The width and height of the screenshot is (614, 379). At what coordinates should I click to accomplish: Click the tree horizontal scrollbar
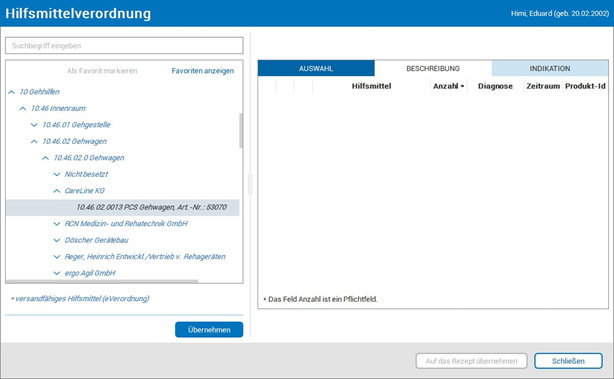[102, 281]
